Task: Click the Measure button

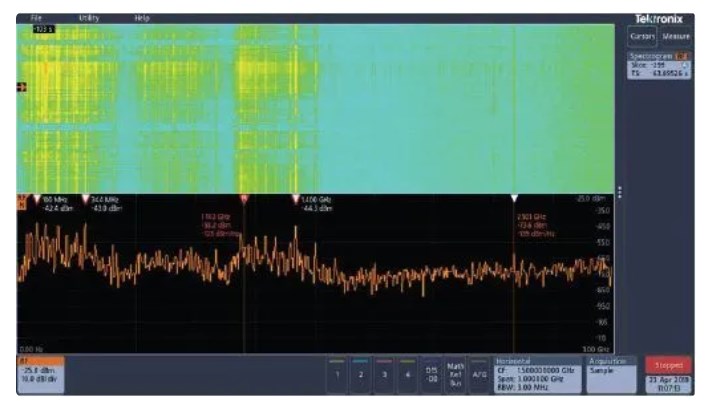Action: 675,37
